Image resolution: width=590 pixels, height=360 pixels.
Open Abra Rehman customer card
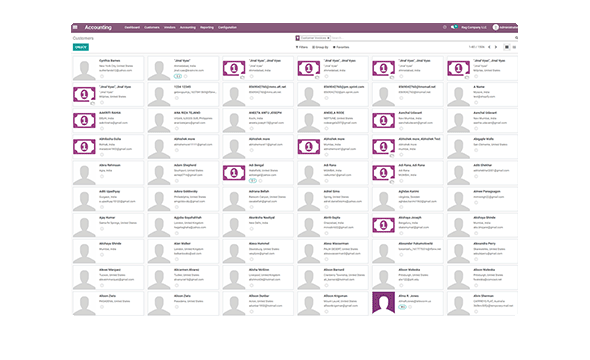[108, 173]
